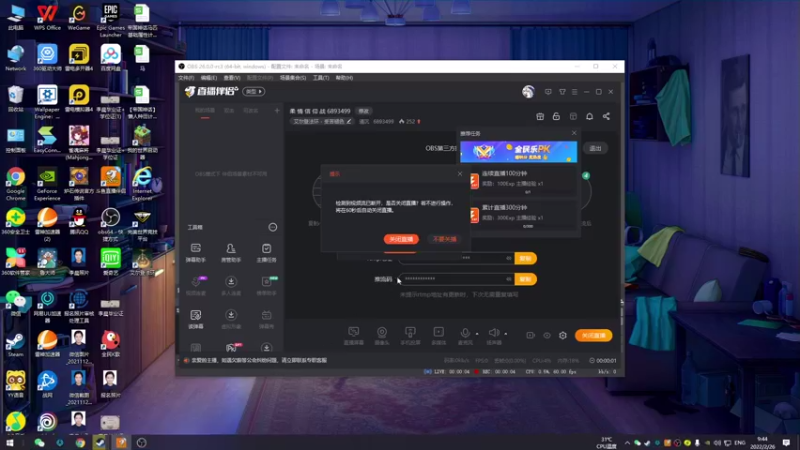Image resolution: width=800 pixels, height=450 pixels.
Task: Open WeChat from the taskbar
Action: [x=39, y=443]
